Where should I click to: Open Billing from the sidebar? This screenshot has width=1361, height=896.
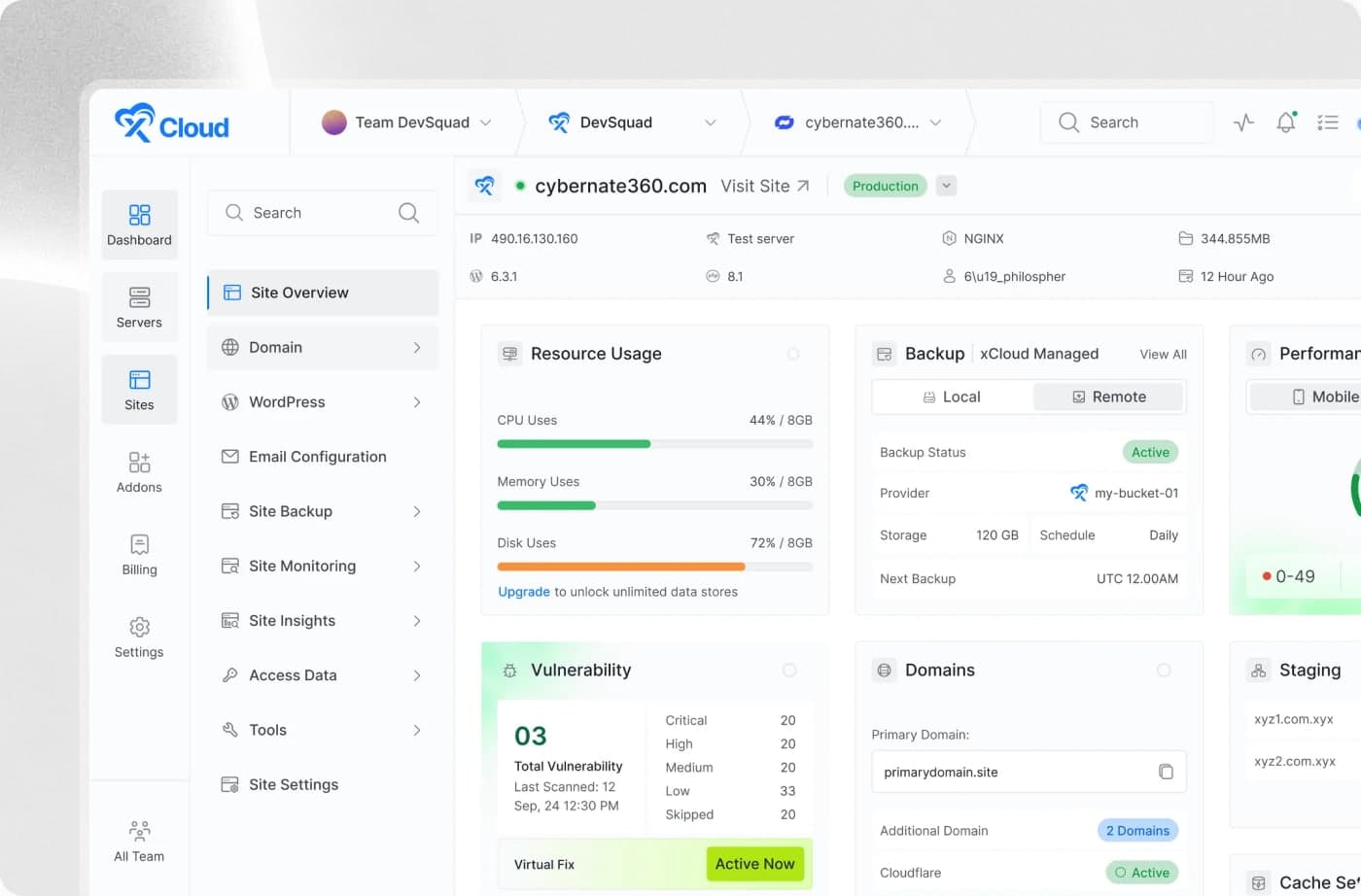139,555
